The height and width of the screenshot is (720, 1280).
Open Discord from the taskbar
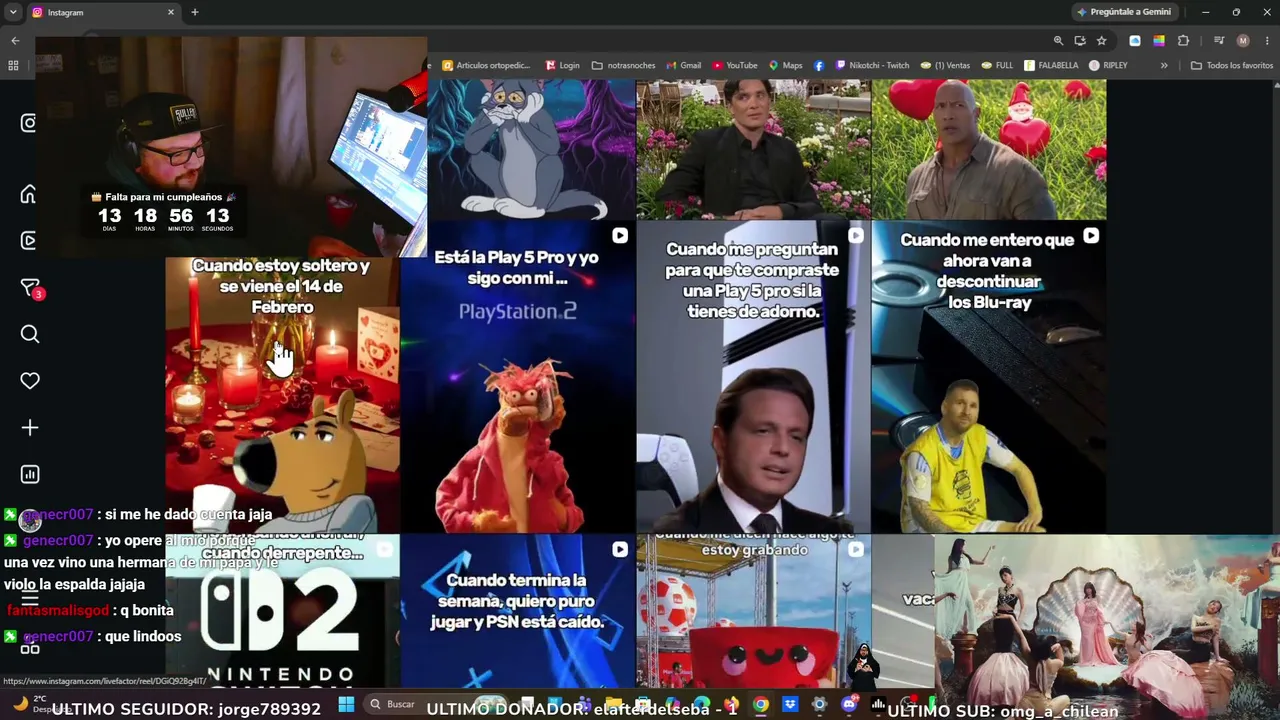(x=849, y=705)
